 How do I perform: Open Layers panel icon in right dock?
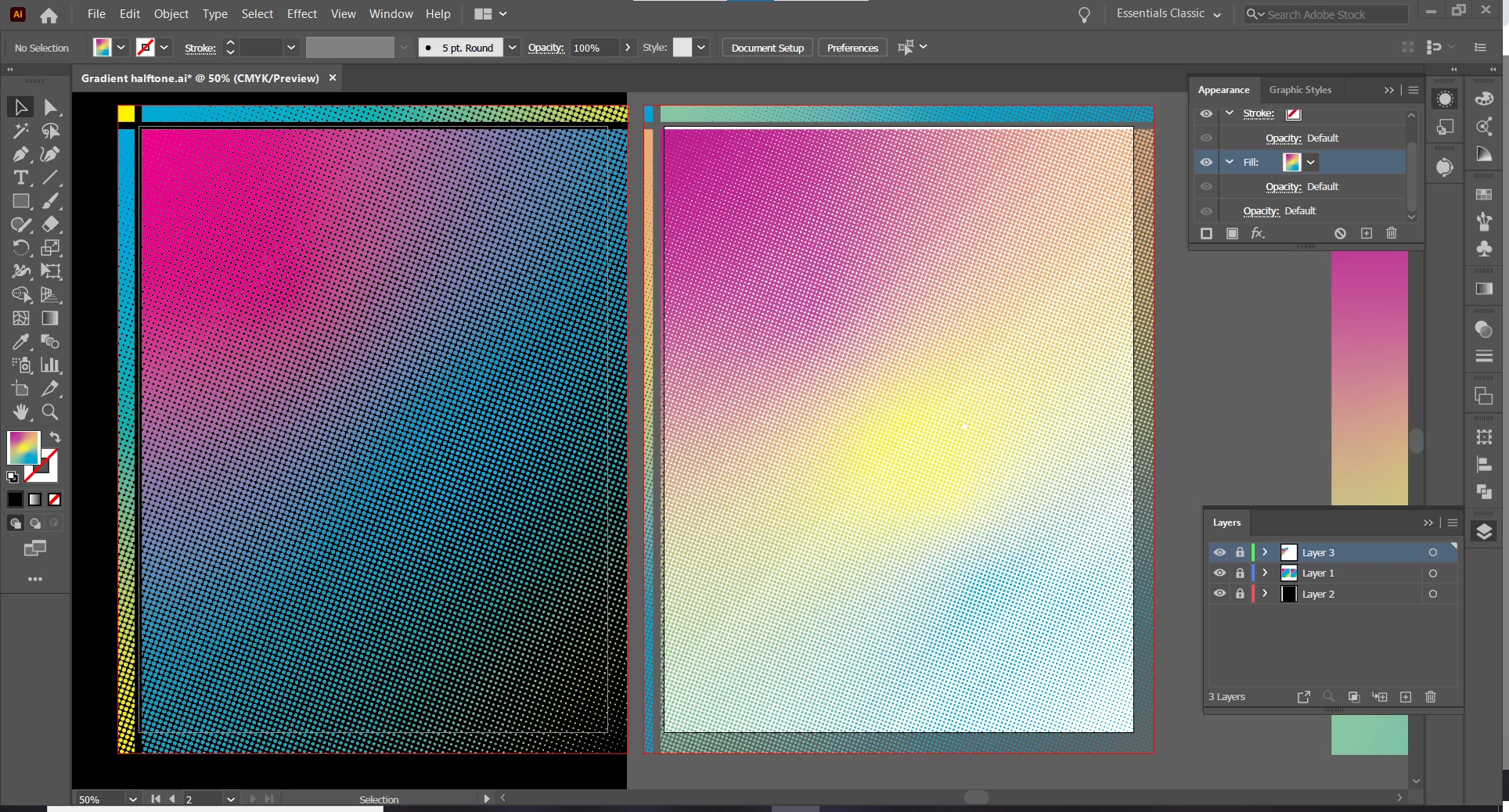(1484, 532)
